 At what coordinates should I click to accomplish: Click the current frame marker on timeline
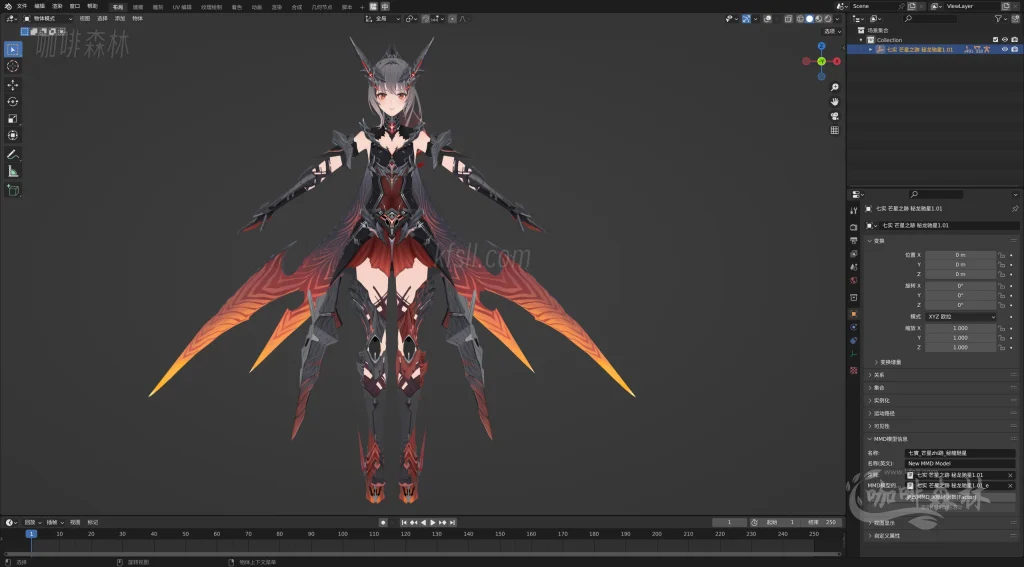pyautogui.click(x=31, y=534)
